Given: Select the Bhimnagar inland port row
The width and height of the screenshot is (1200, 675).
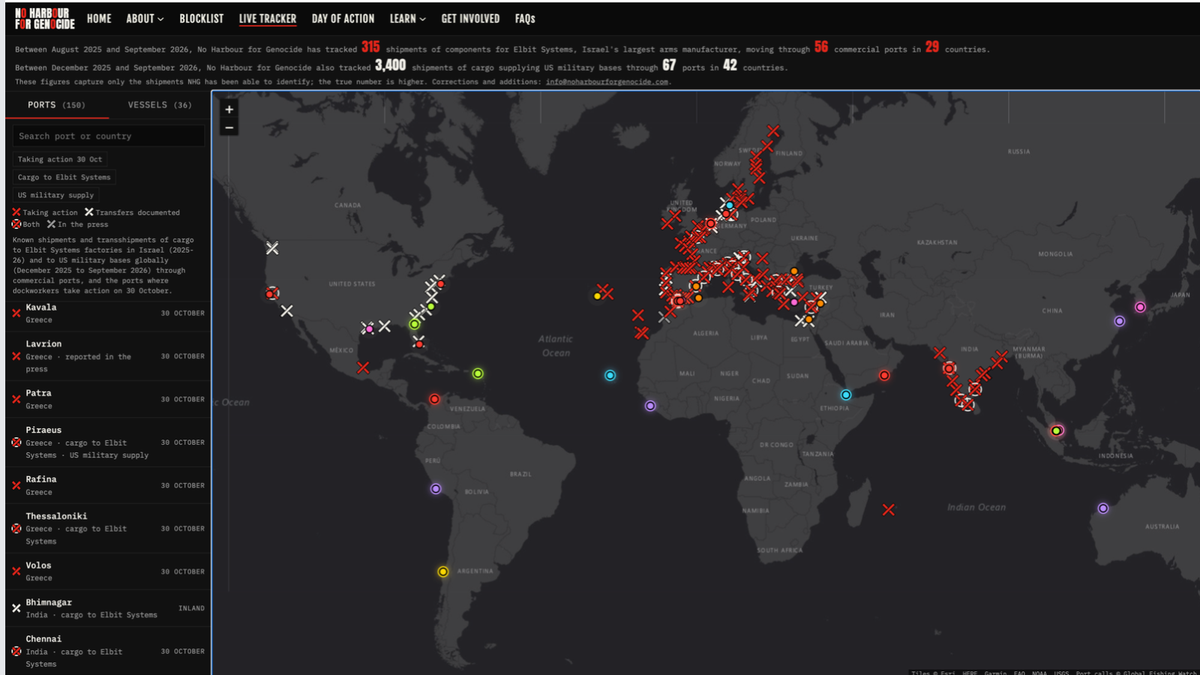Looking at the screenshot, I should click(108, 608).
